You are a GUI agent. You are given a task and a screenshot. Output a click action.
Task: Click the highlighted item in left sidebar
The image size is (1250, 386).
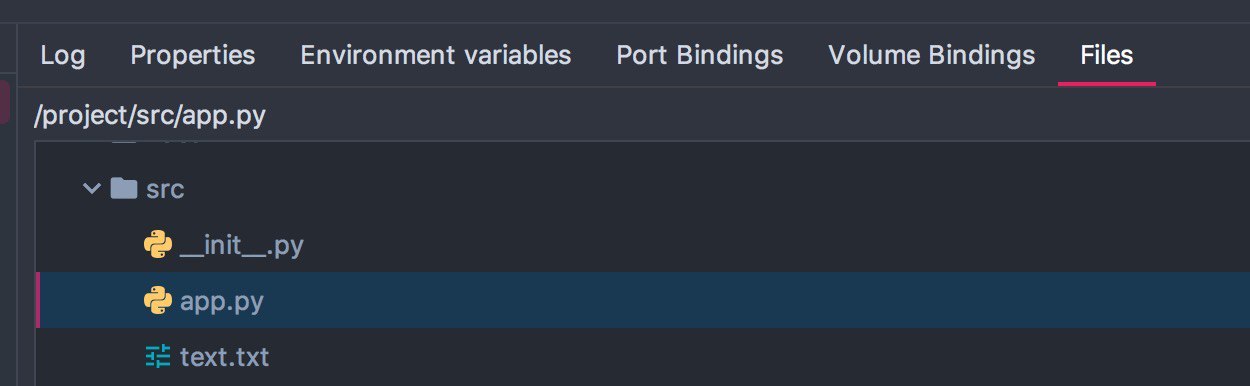[x=5, y=102]
